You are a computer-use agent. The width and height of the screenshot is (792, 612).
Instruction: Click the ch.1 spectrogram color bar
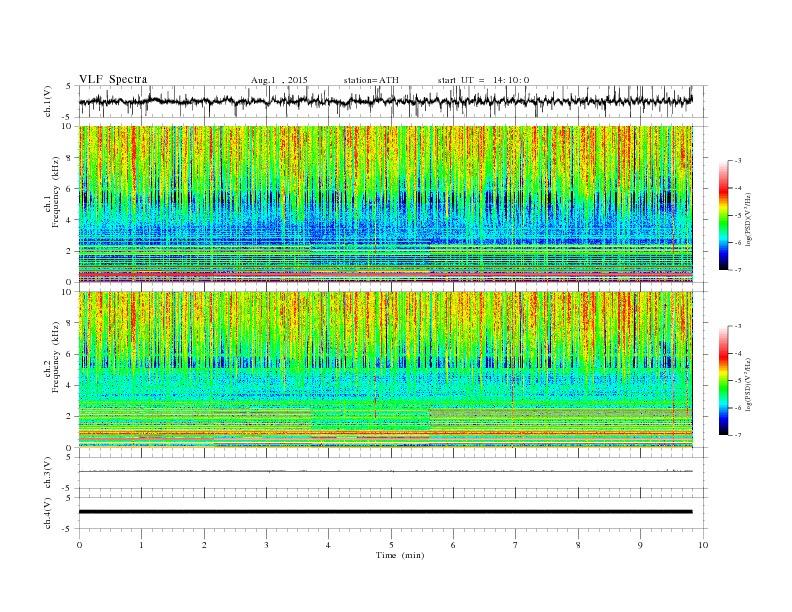(723, 215)
